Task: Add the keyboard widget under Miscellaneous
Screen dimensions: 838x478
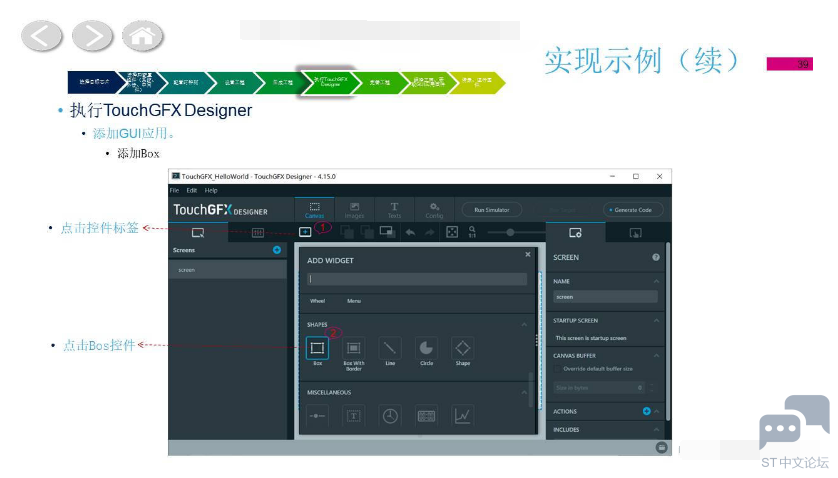Action: (x=426, y=416)
